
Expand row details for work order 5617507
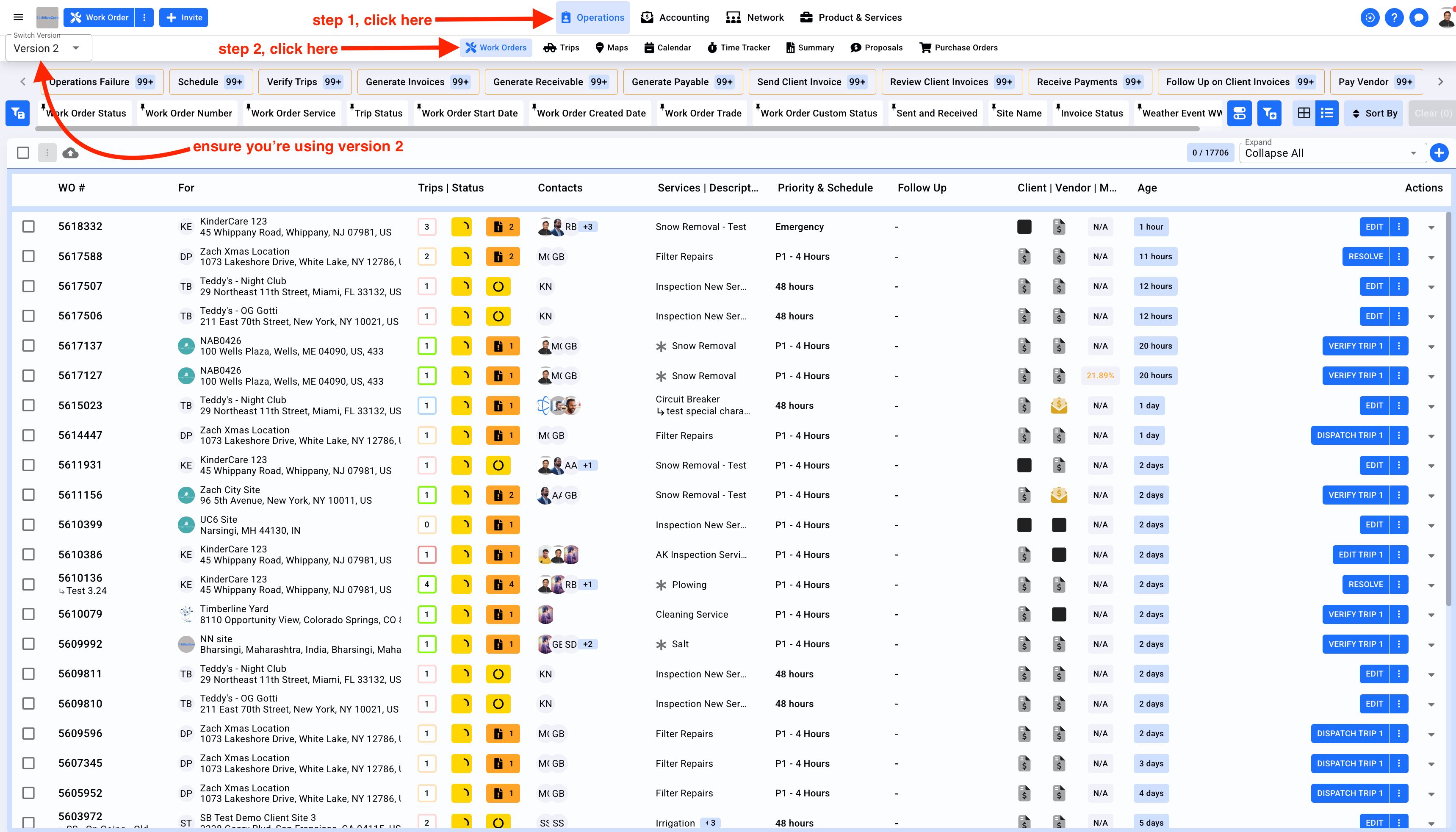[1431, 287]
